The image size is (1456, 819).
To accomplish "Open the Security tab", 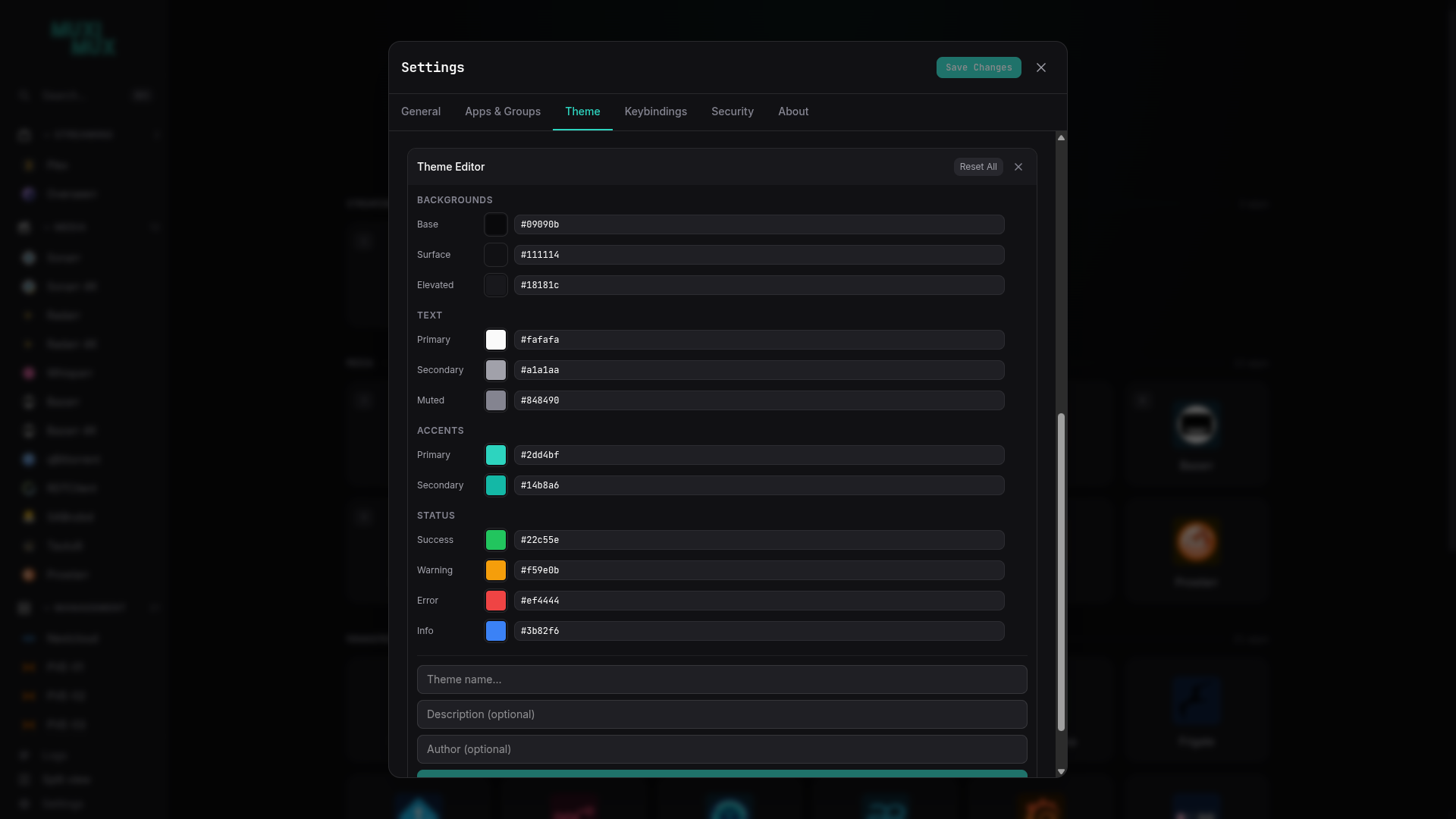I will pos(733,111).
